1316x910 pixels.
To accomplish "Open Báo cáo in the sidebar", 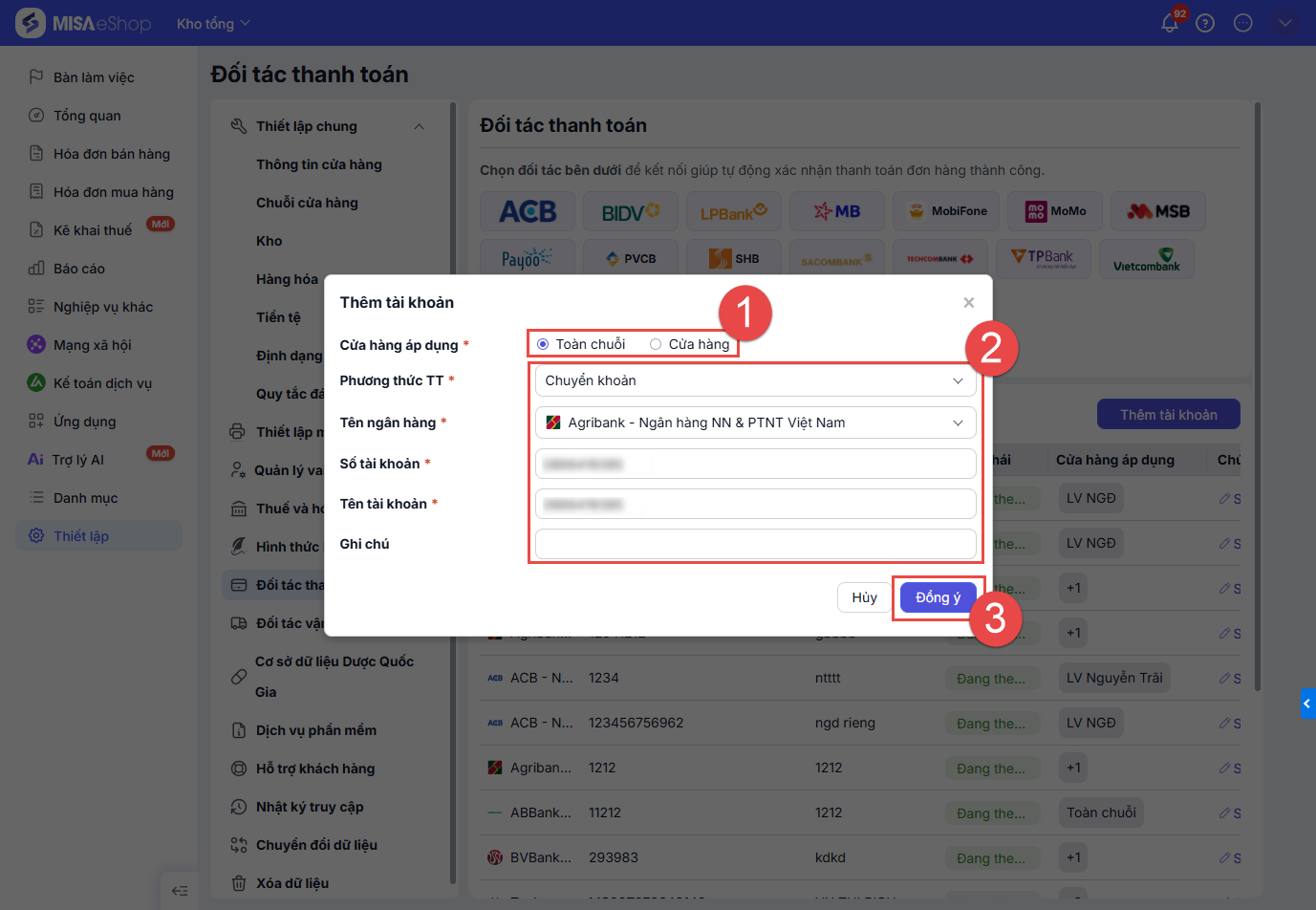I will pyautogui.click(x=79, y=269).
